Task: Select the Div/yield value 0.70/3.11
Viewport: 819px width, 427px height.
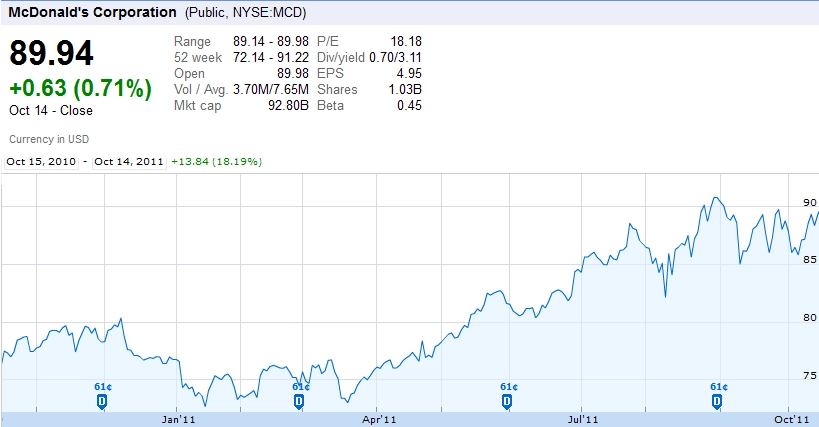Action: 395,57
